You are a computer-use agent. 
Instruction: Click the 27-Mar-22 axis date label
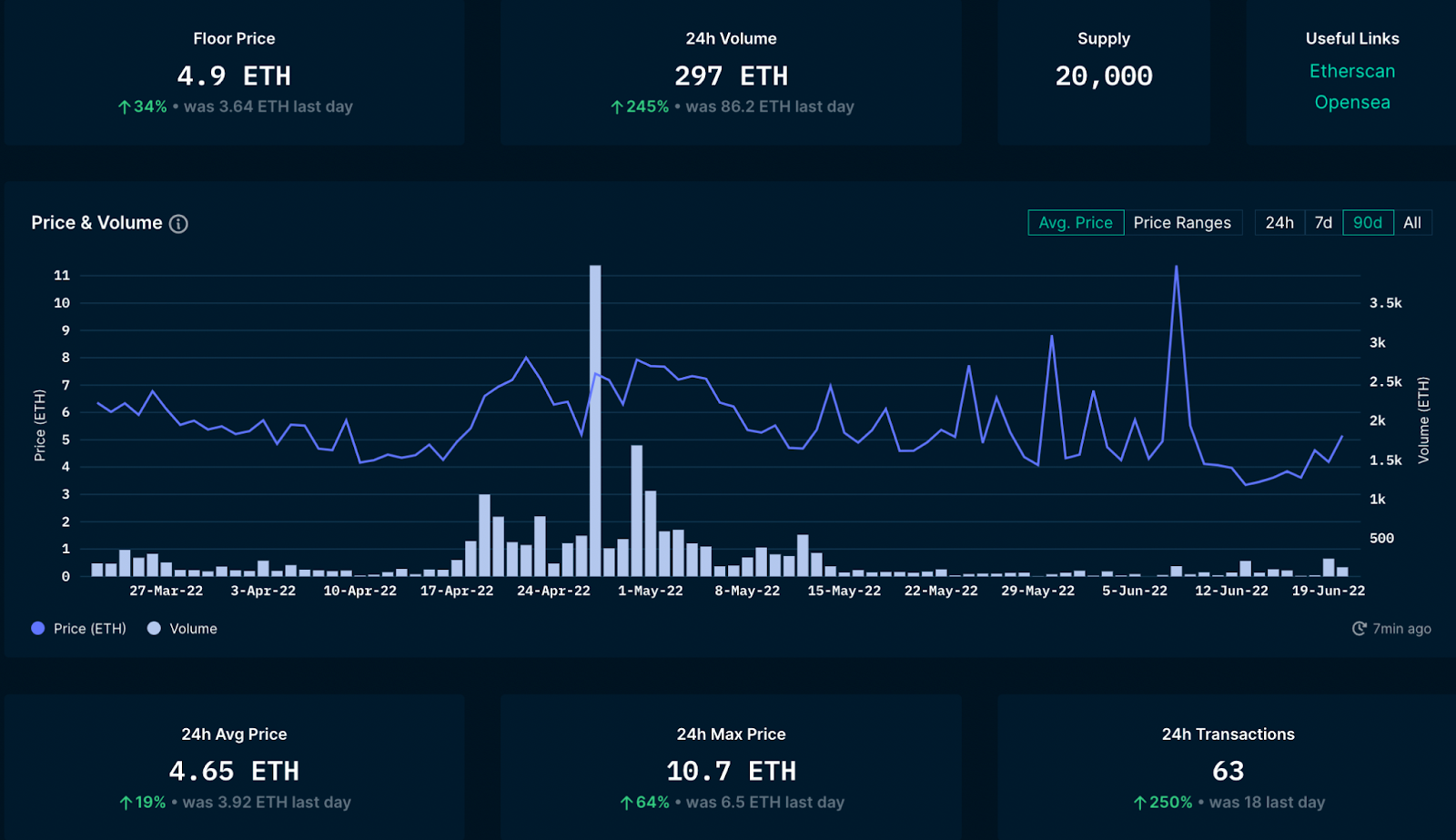tap(166, 591)
